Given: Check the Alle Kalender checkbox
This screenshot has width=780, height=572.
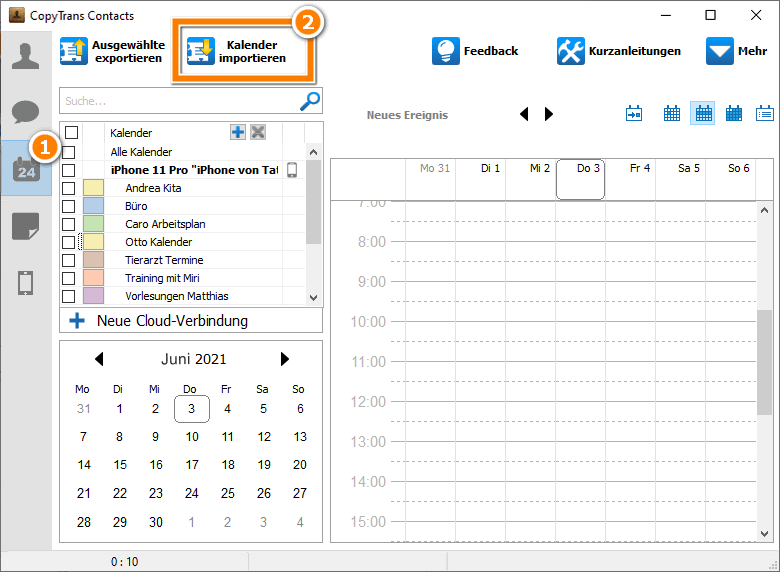Looking at the screenshot, I should point(69,152).
